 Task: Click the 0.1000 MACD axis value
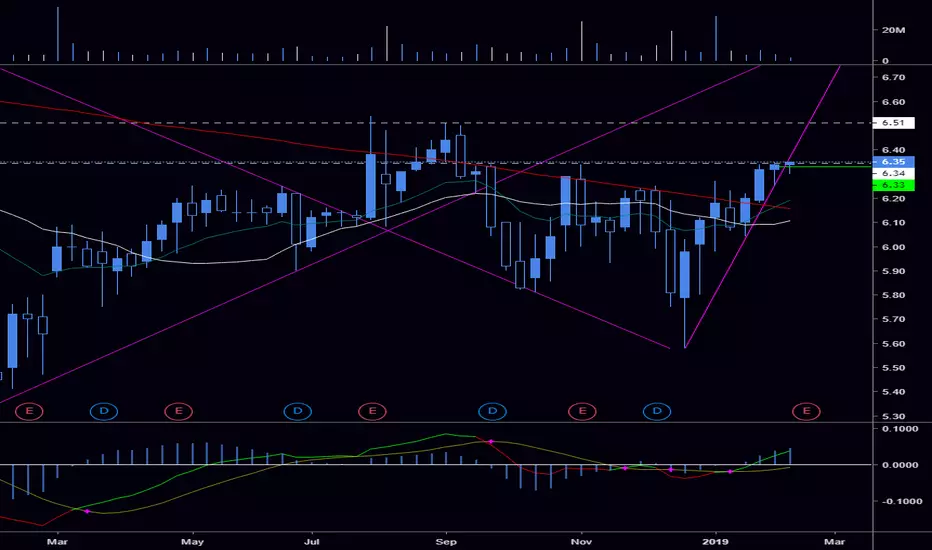point(900,429)
